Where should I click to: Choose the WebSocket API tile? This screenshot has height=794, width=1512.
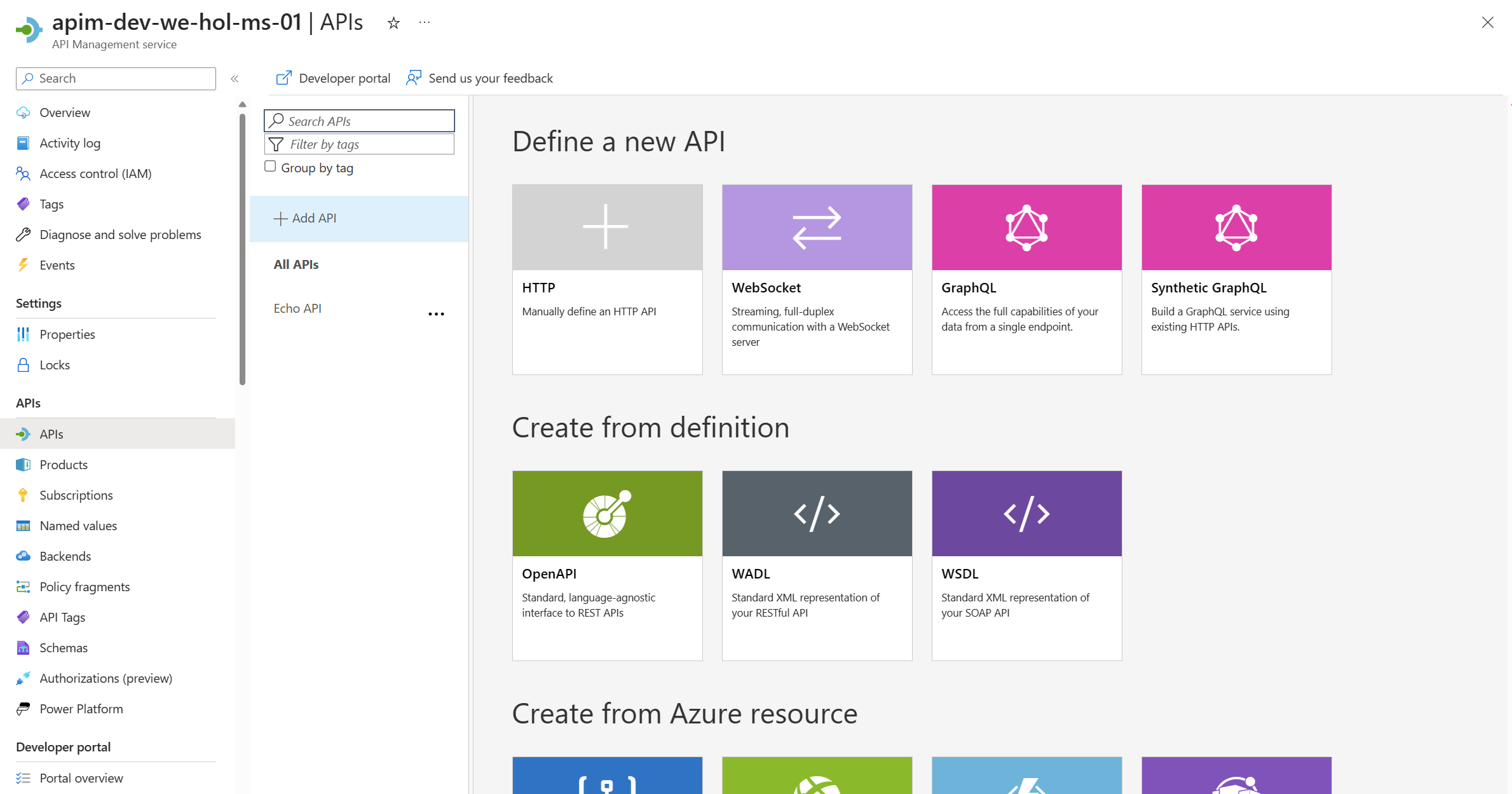(x=817, y=280)
